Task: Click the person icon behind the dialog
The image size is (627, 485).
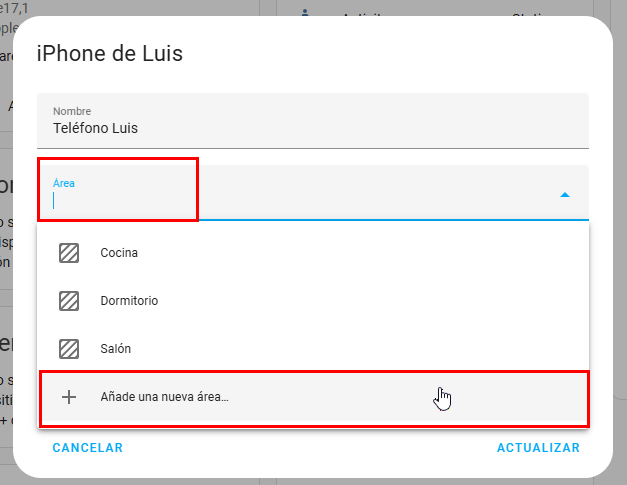Action: pyautogui.click(x=305, y=13)
